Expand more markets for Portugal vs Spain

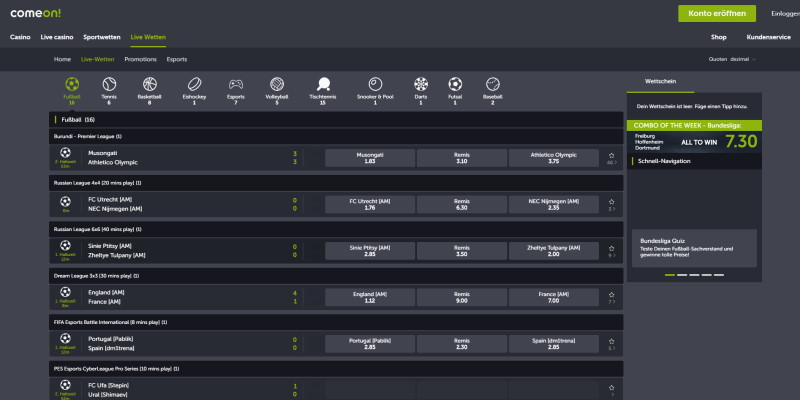(x=612, y=348)
